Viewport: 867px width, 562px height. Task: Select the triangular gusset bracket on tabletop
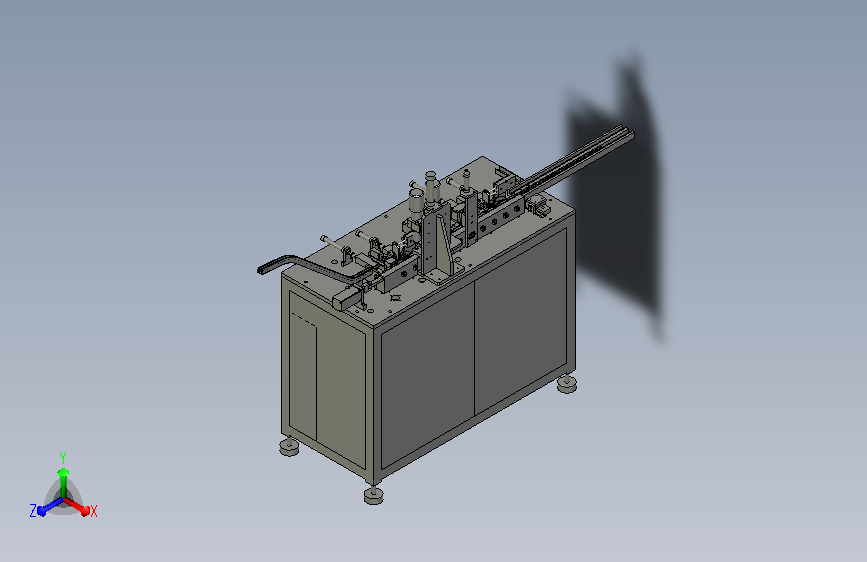441,247
